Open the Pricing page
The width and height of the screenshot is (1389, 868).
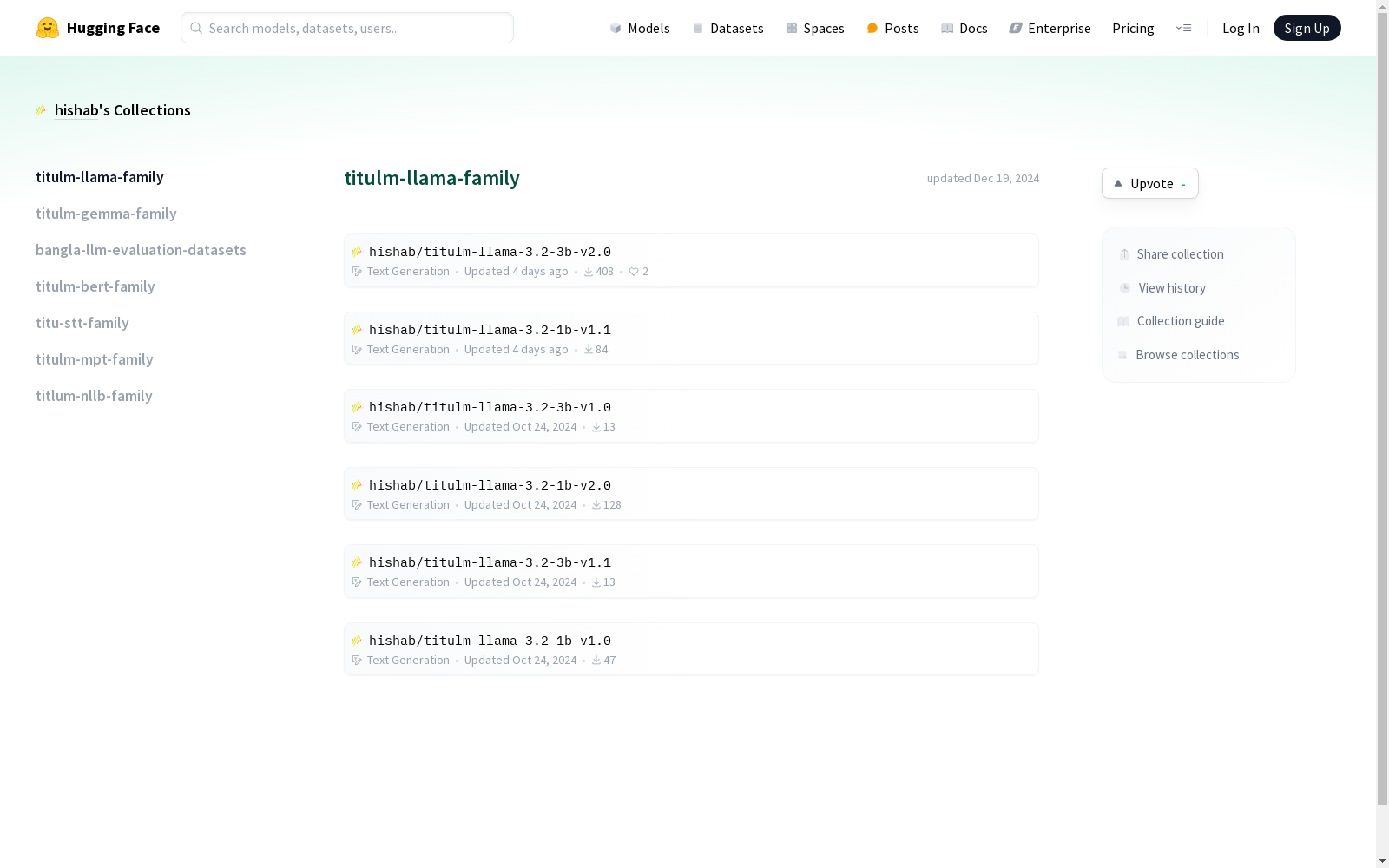1133,28
